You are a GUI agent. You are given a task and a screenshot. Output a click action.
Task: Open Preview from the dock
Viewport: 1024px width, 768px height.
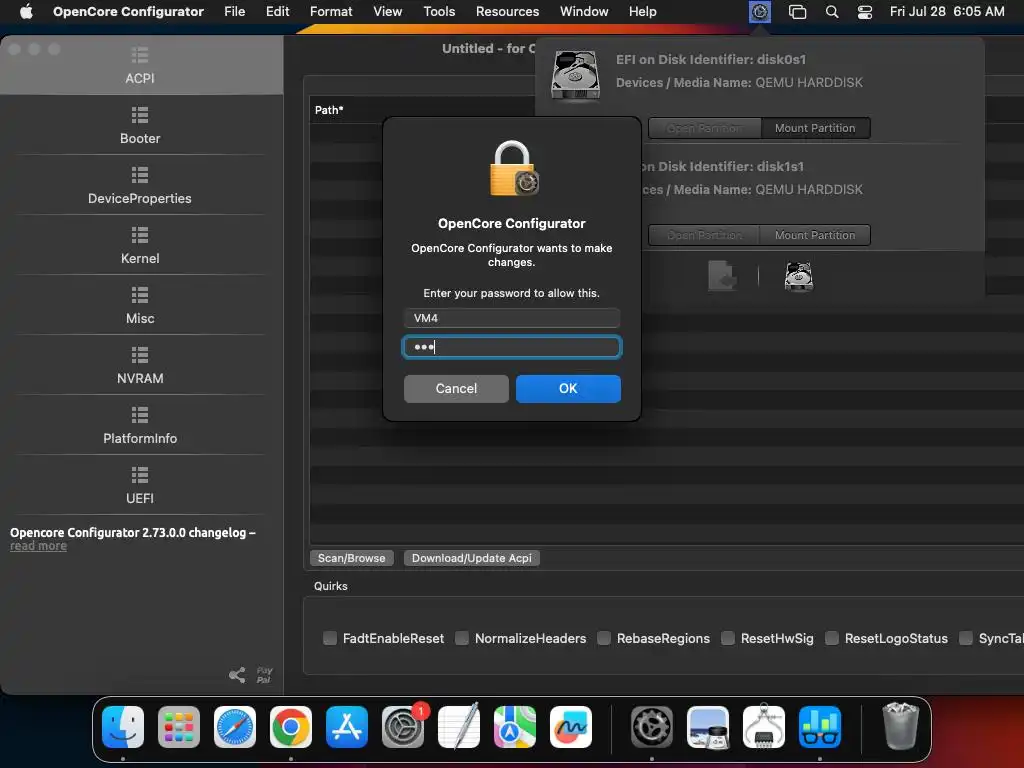click(x=708, y=726)
